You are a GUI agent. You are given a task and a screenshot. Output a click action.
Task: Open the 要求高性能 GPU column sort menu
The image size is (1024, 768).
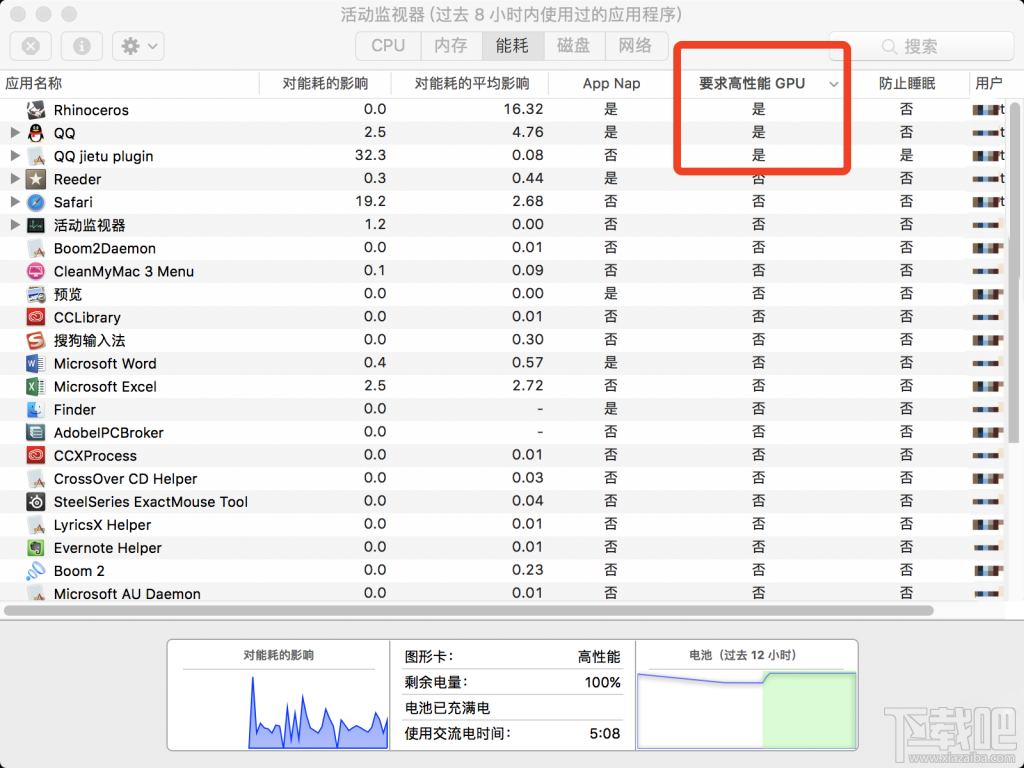(834, 84)
